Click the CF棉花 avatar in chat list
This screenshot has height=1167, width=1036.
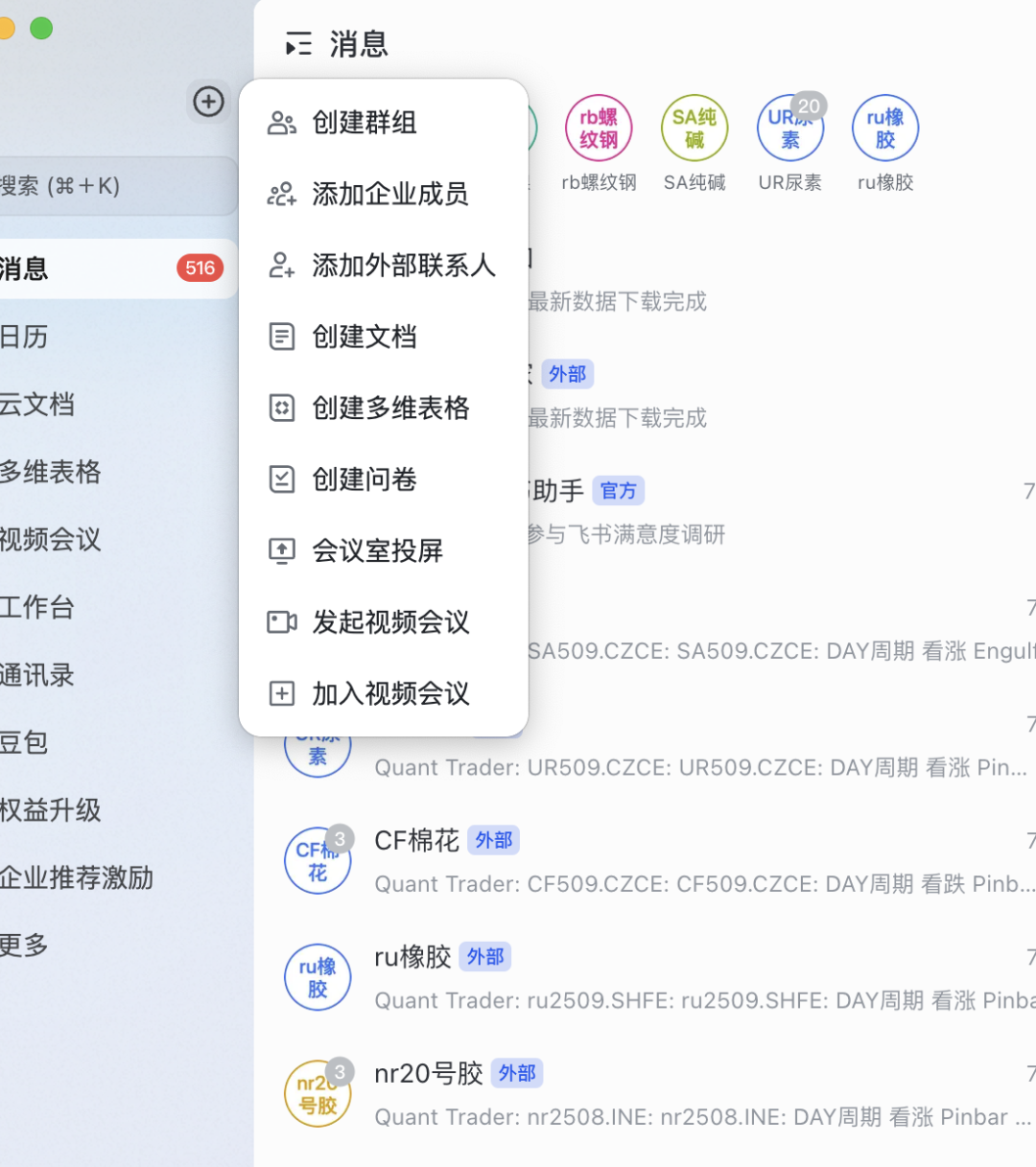tap(318, 861)
